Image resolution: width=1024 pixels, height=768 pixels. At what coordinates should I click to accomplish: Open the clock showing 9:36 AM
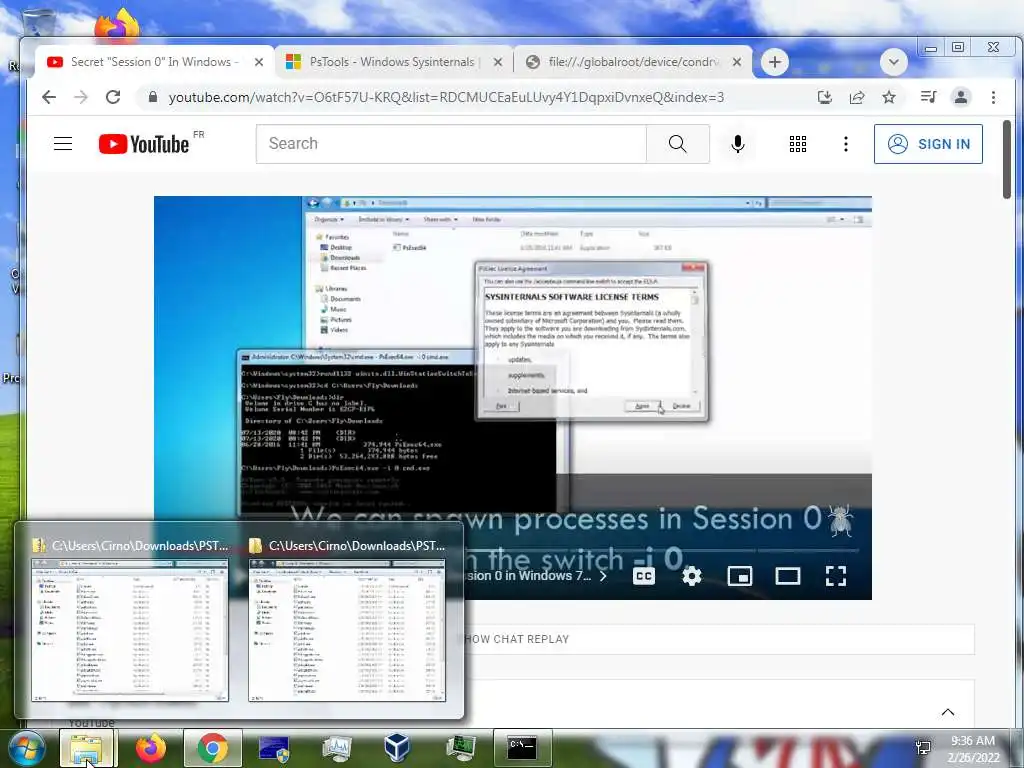pyautogui.click(x=973, y=749)
